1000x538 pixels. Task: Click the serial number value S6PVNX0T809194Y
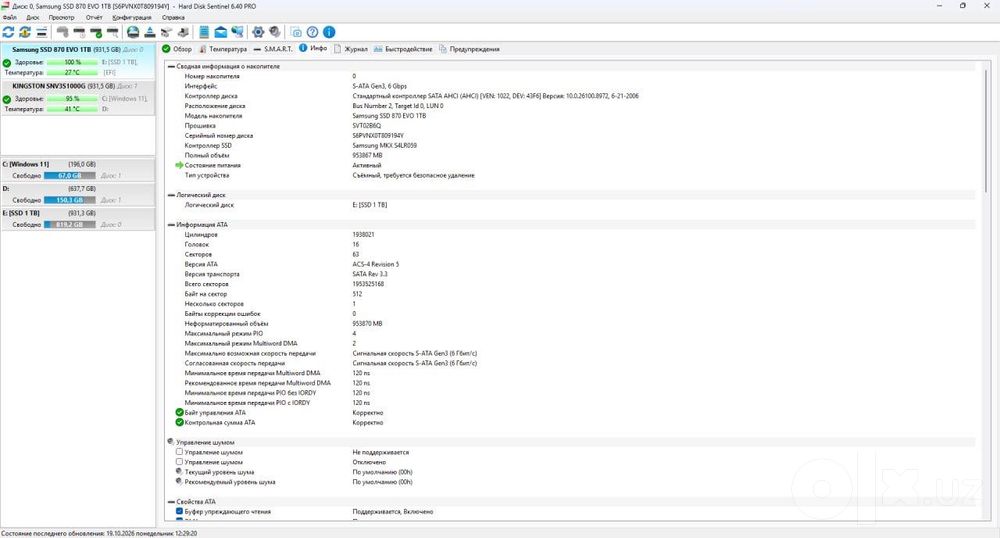pos(378,136)
